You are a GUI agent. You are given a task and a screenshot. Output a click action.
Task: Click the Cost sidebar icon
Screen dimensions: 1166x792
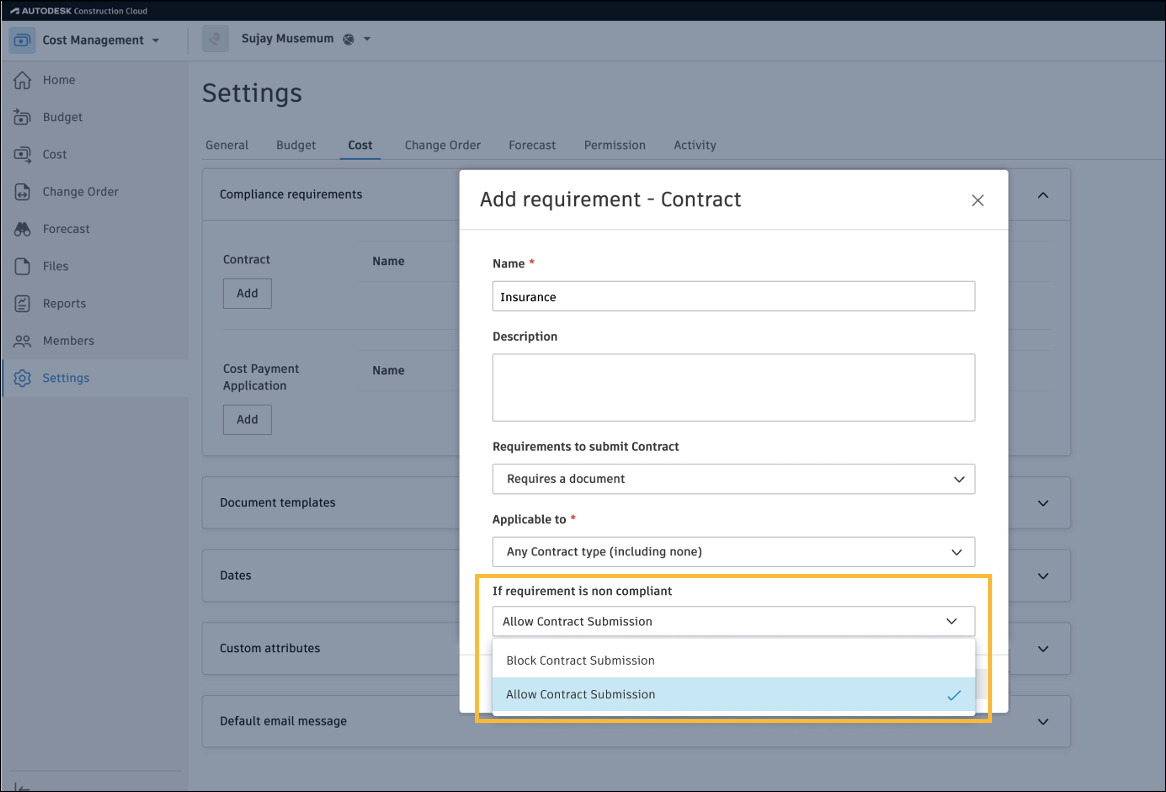point(22,154)
